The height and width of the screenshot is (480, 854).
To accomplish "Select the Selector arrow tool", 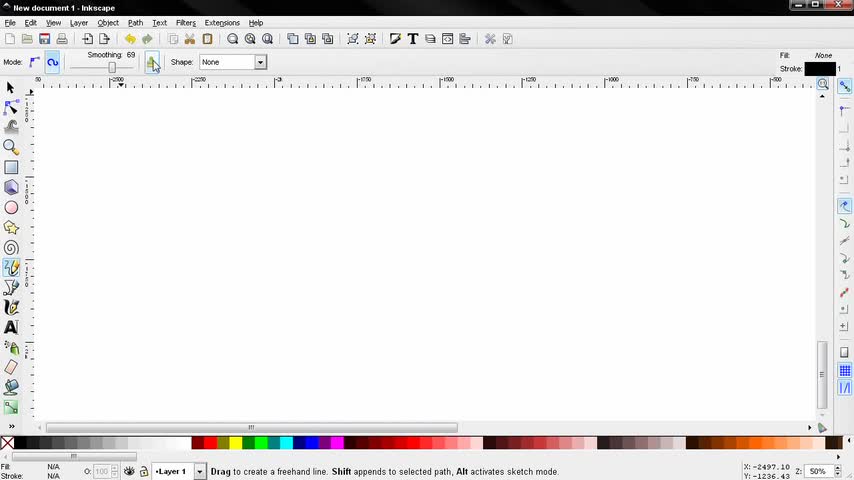I will tap(10, 88).
